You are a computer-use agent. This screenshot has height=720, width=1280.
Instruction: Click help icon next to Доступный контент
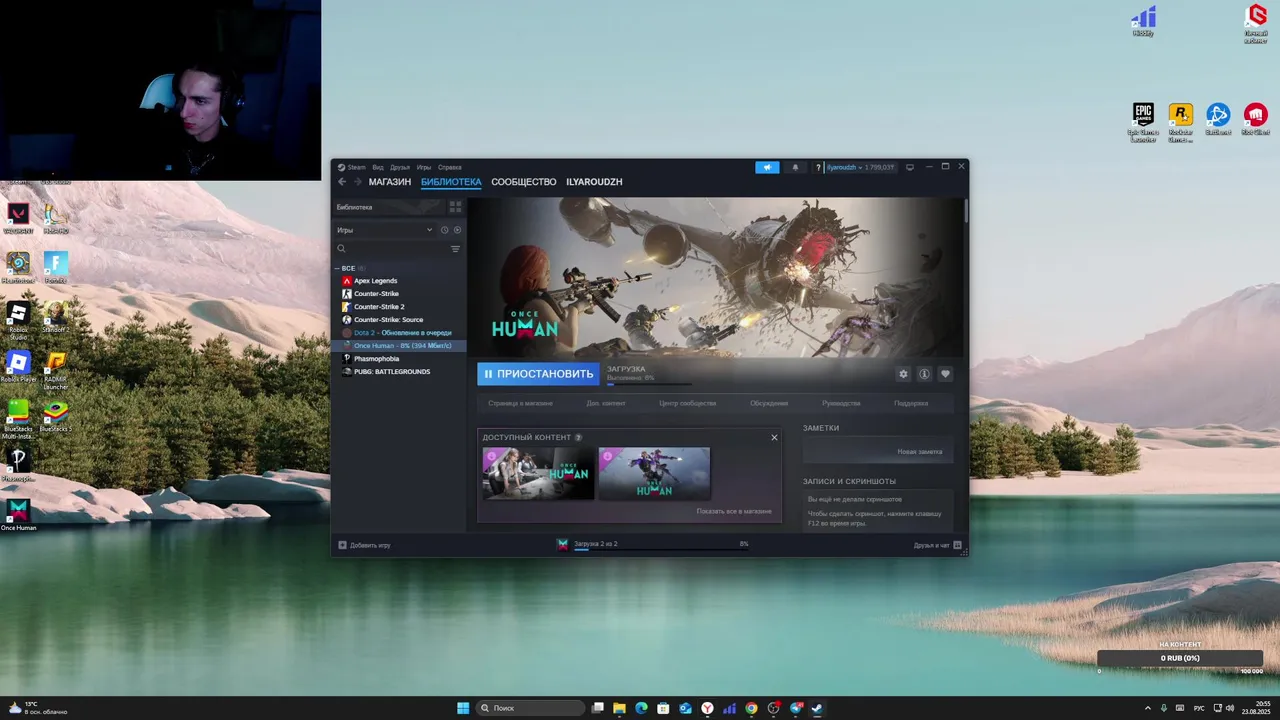click(578, 437)
